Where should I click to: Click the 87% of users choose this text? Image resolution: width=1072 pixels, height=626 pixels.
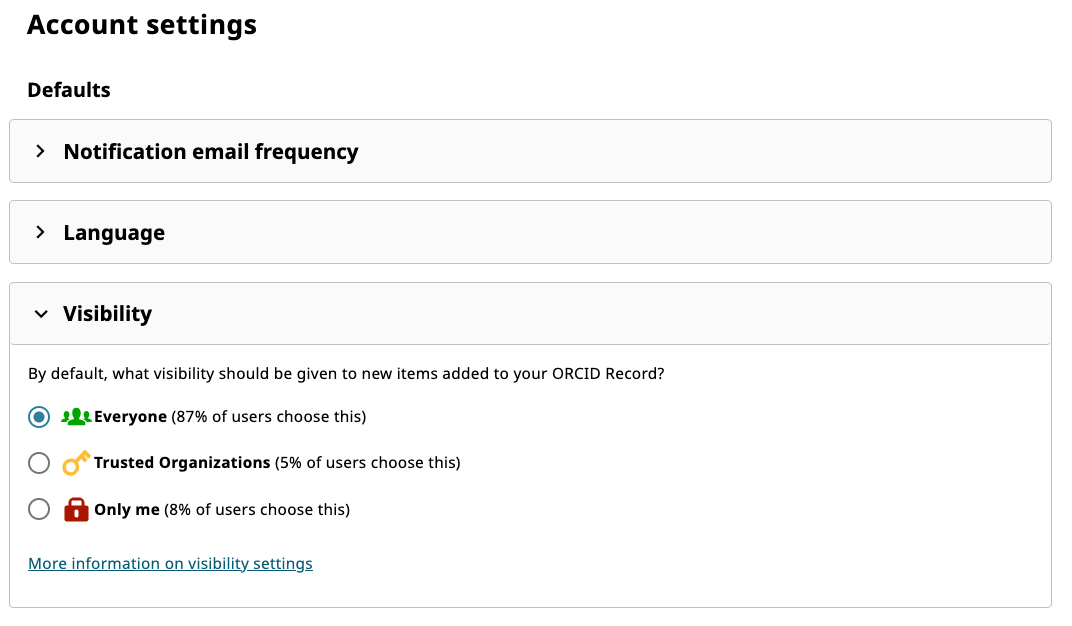(x=268, y=417)
